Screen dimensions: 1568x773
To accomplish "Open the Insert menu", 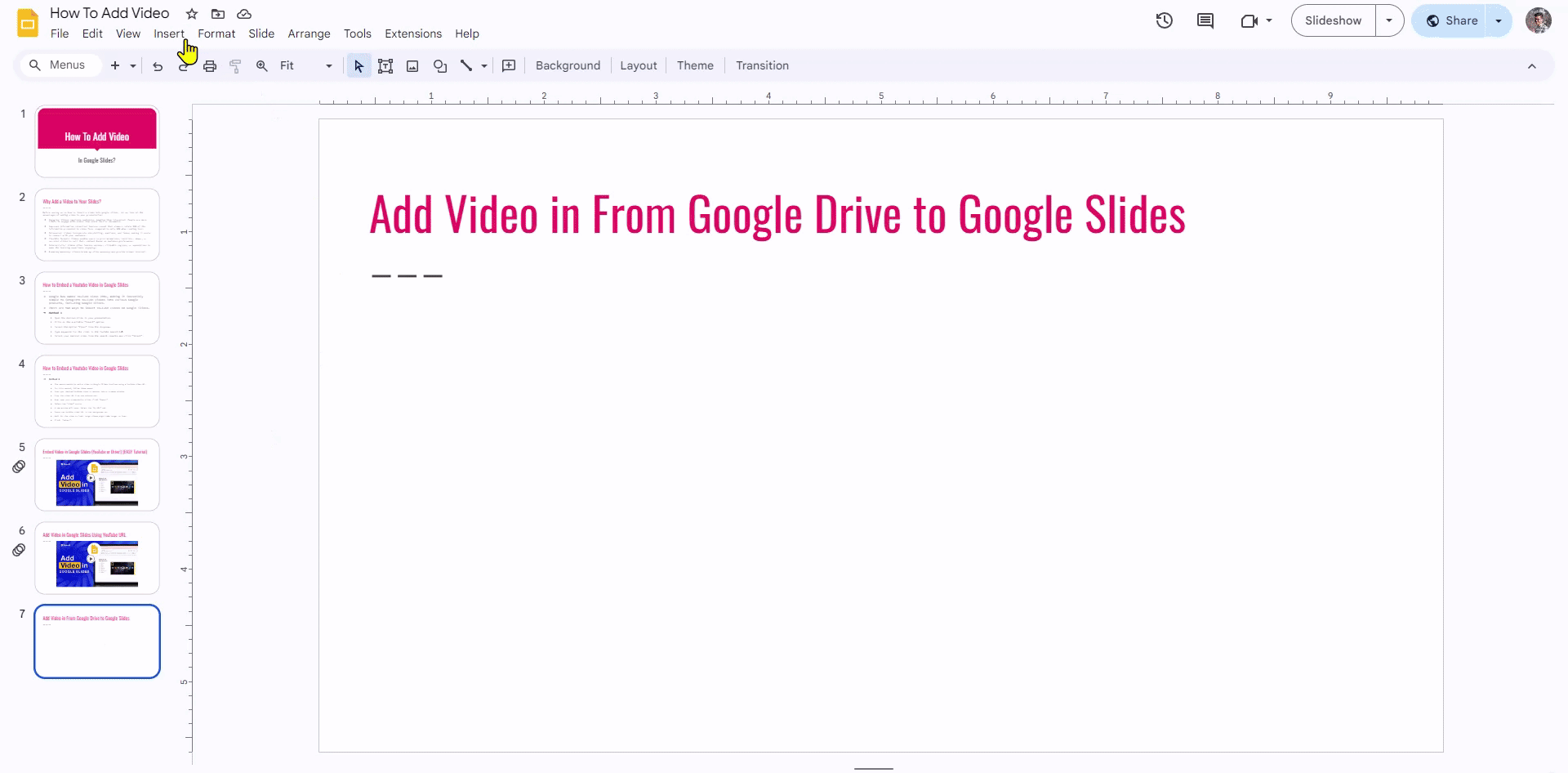I will [169, 34].
